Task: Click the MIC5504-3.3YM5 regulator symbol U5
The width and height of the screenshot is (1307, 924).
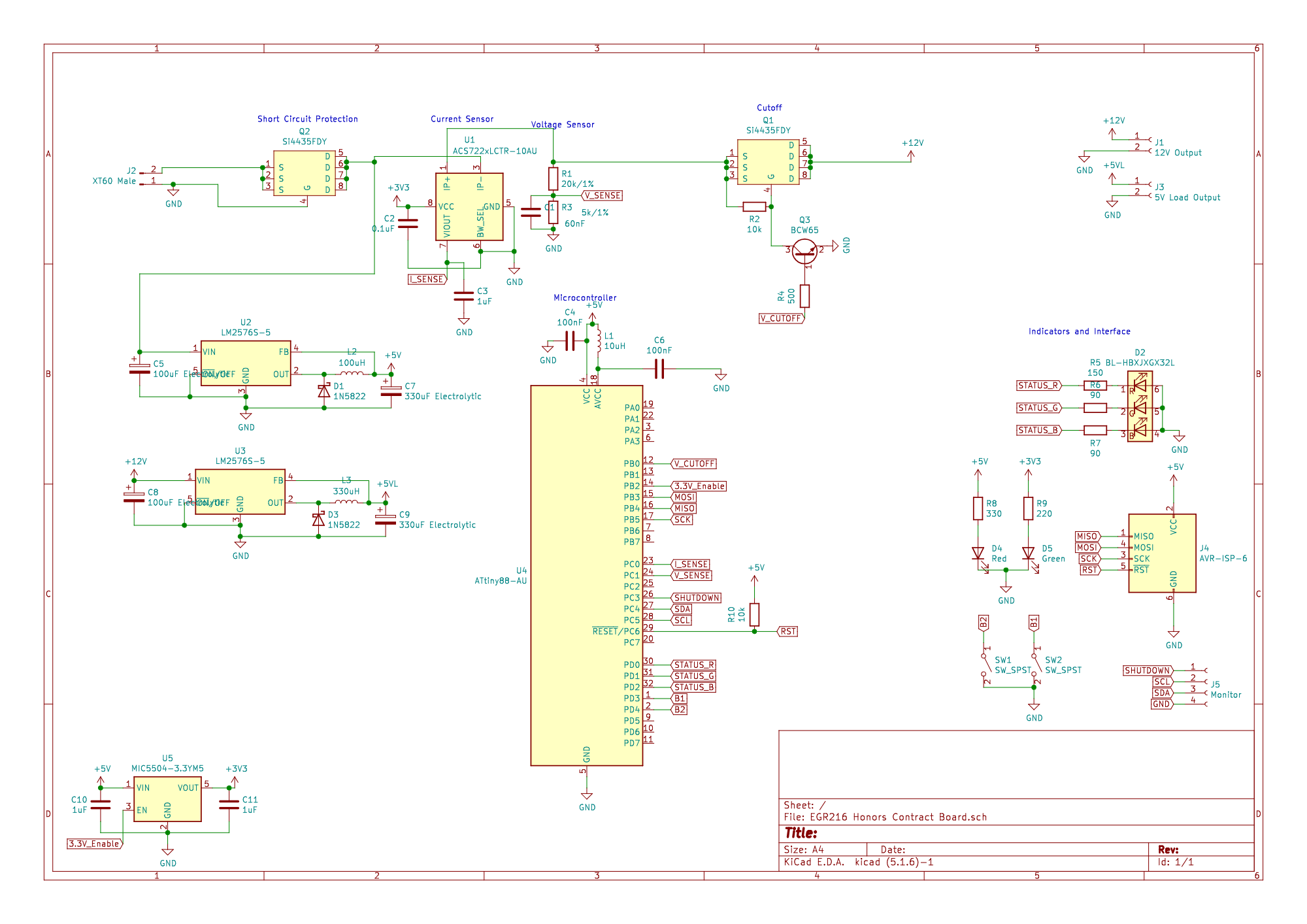Action: coord(167,799)
